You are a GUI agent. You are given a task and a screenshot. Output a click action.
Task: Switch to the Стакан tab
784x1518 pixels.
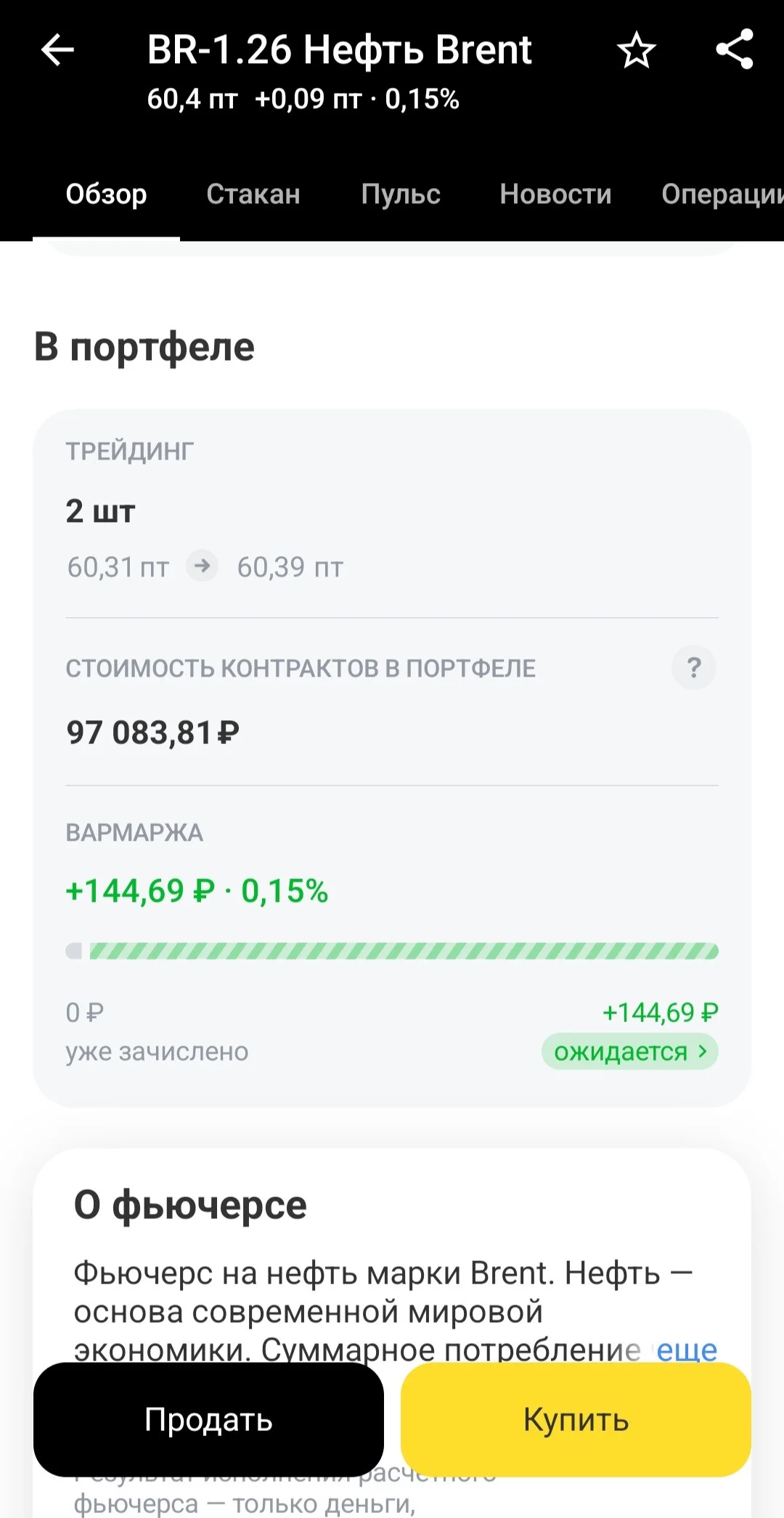tap(253, 195)
